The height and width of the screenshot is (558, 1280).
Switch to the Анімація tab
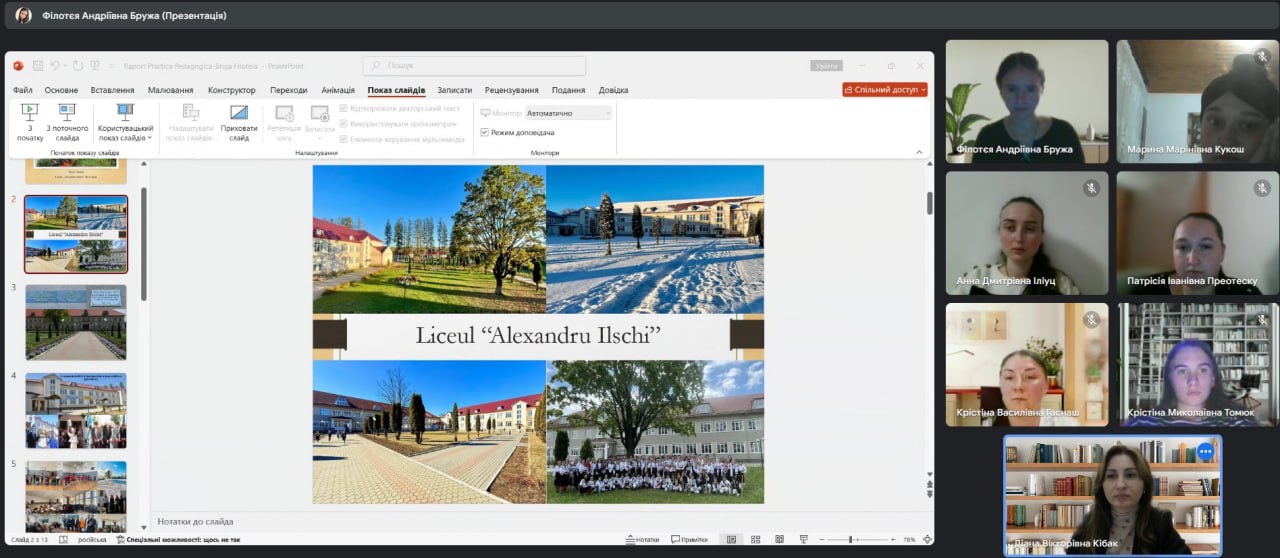tap(338, 90)
